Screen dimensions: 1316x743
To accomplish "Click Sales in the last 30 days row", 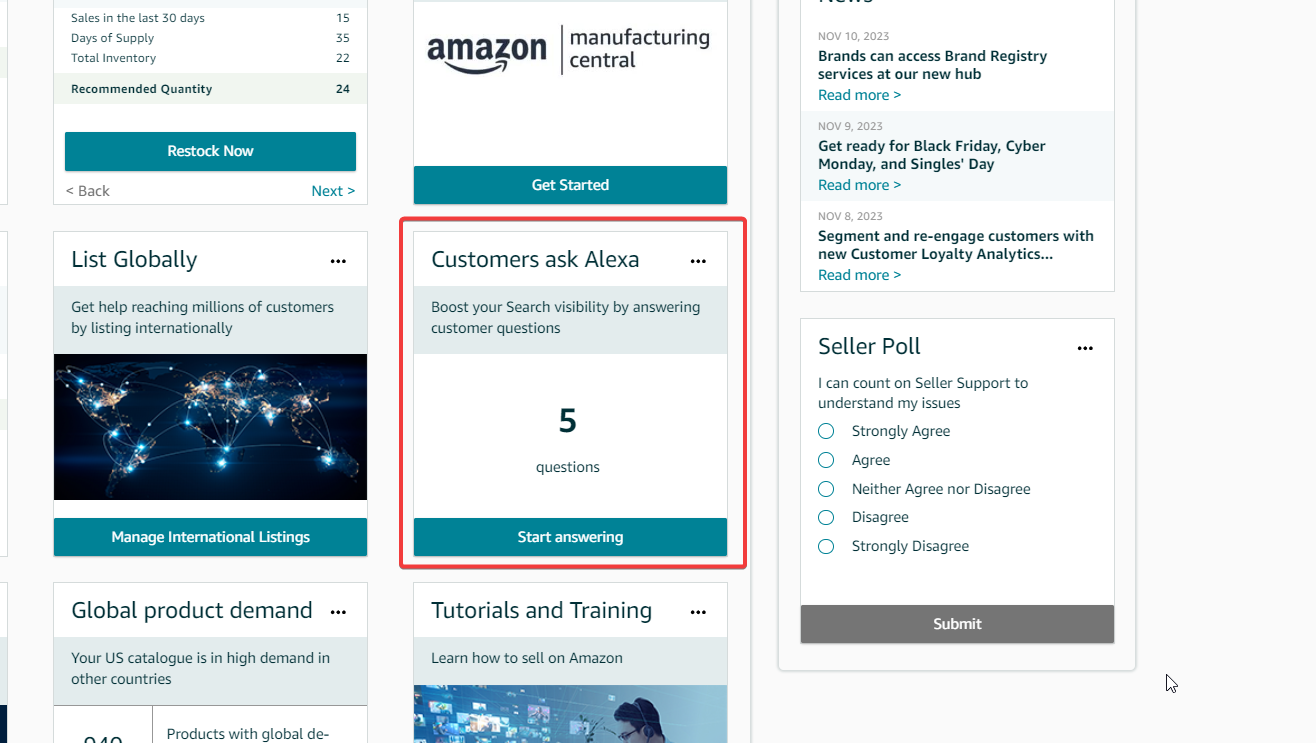I will (x=210, y=18).
